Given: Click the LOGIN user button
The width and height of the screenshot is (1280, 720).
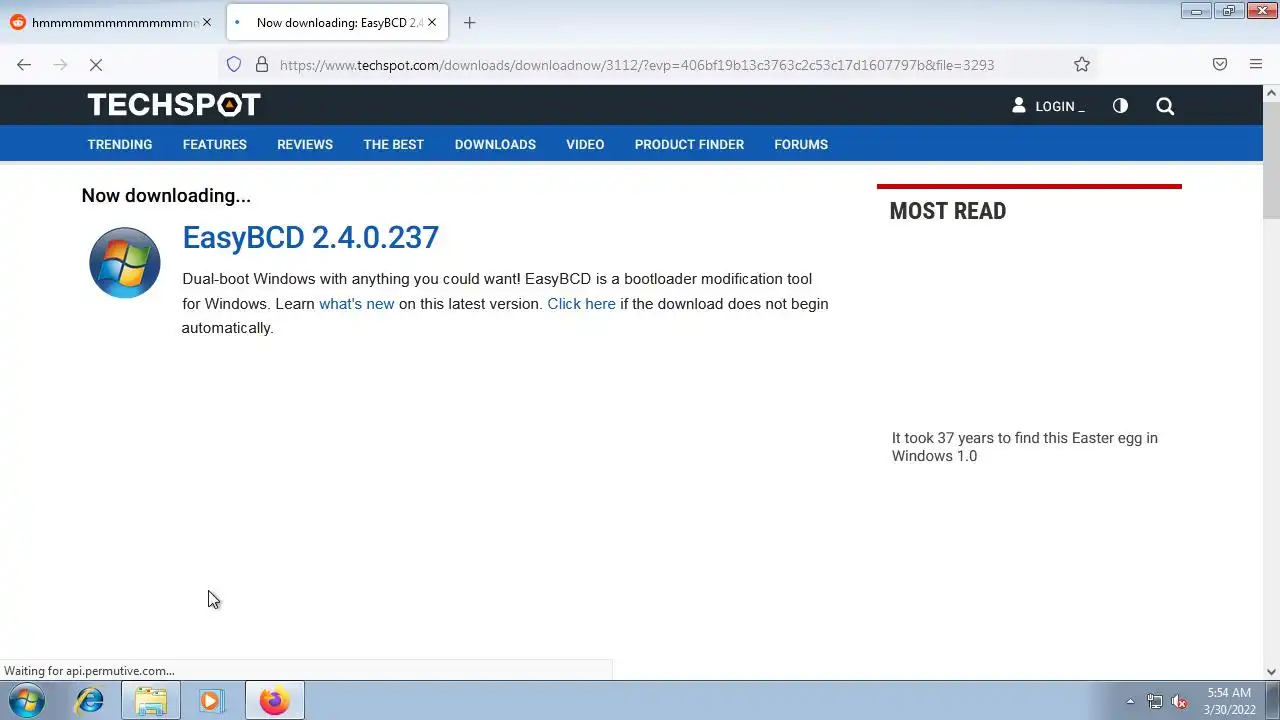Looking at the screenshot, I should pyautogui.click(x=1048, y=106).
